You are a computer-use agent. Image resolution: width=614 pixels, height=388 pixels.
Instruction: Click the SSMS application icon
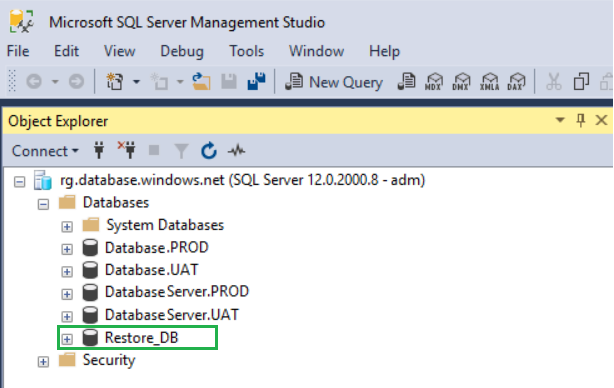click(x=21, y=22)
